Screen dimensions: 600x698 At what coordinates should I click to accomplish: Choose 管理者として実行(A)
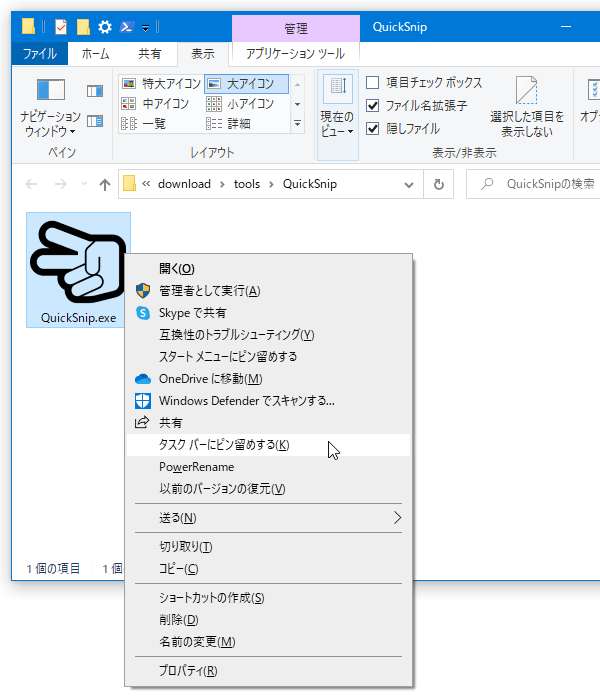(268, 291)
